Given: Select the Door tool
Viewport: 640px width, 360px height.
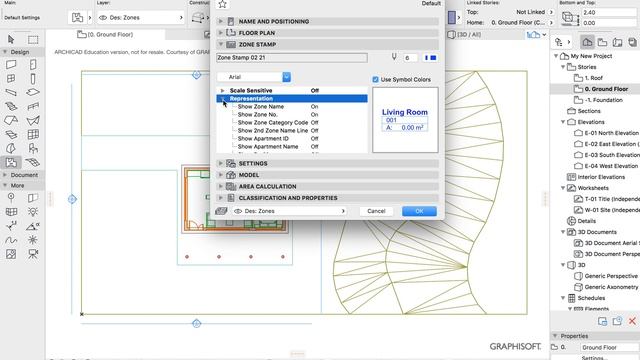Looking at the screenshot, I should click(33, 64).
